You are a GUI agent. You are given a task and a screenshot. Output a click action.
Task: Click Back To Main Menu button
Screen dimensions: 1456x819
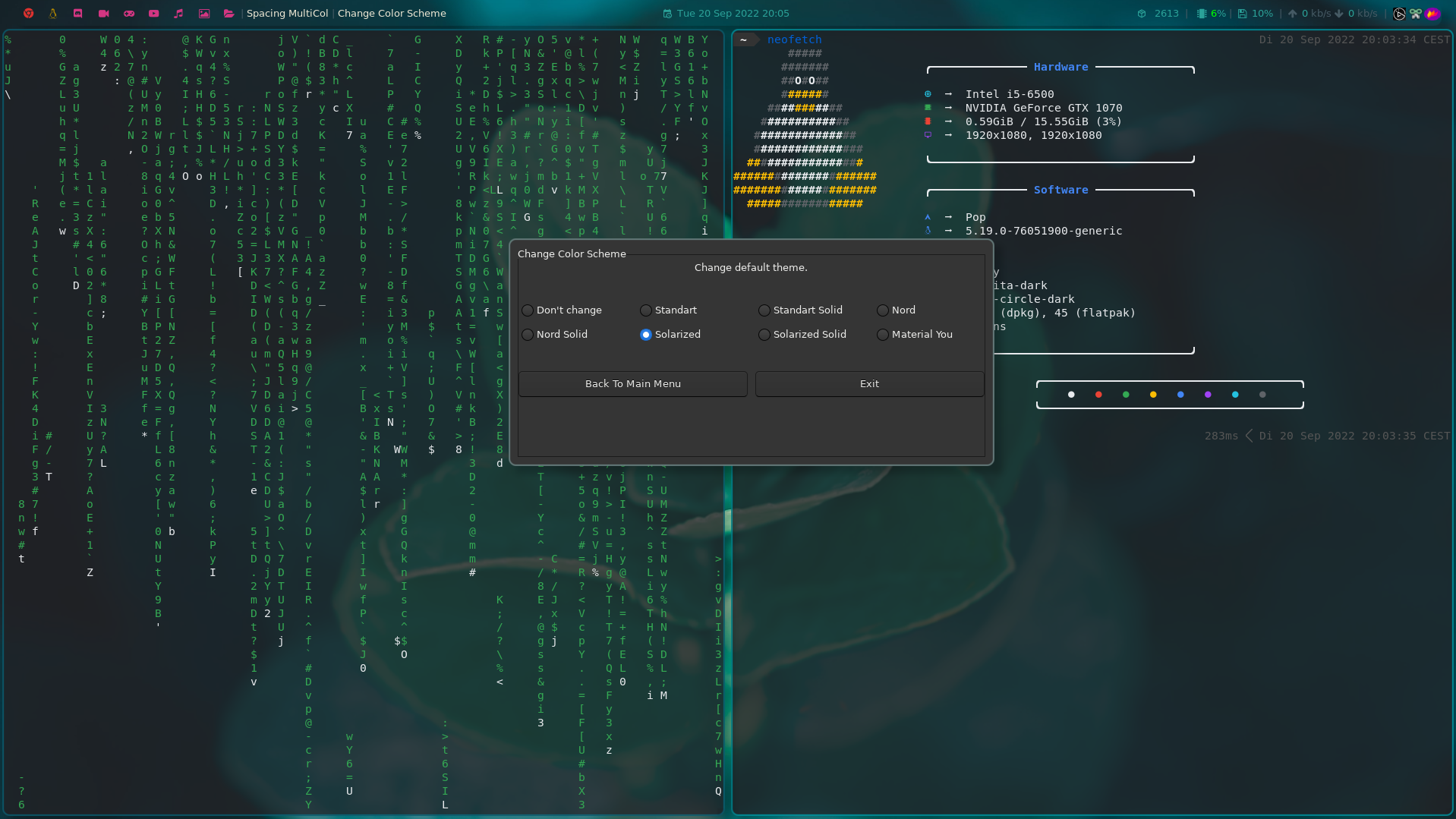tap(633, 384)
